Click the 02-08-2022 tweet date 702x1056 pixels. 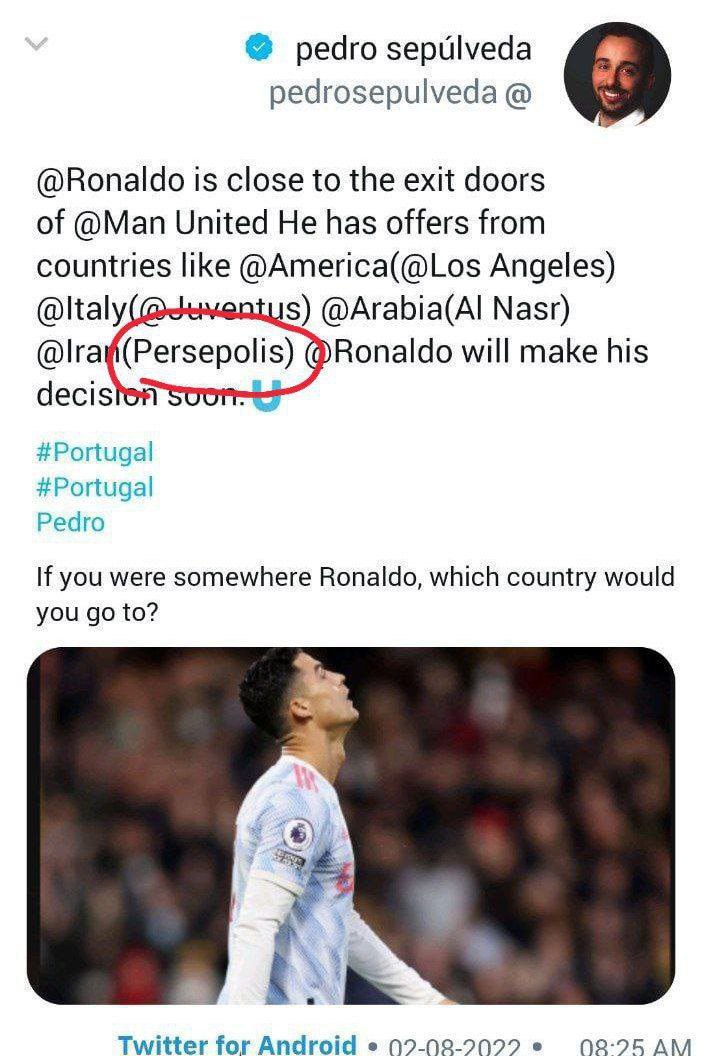click(x=454, y=1047)
